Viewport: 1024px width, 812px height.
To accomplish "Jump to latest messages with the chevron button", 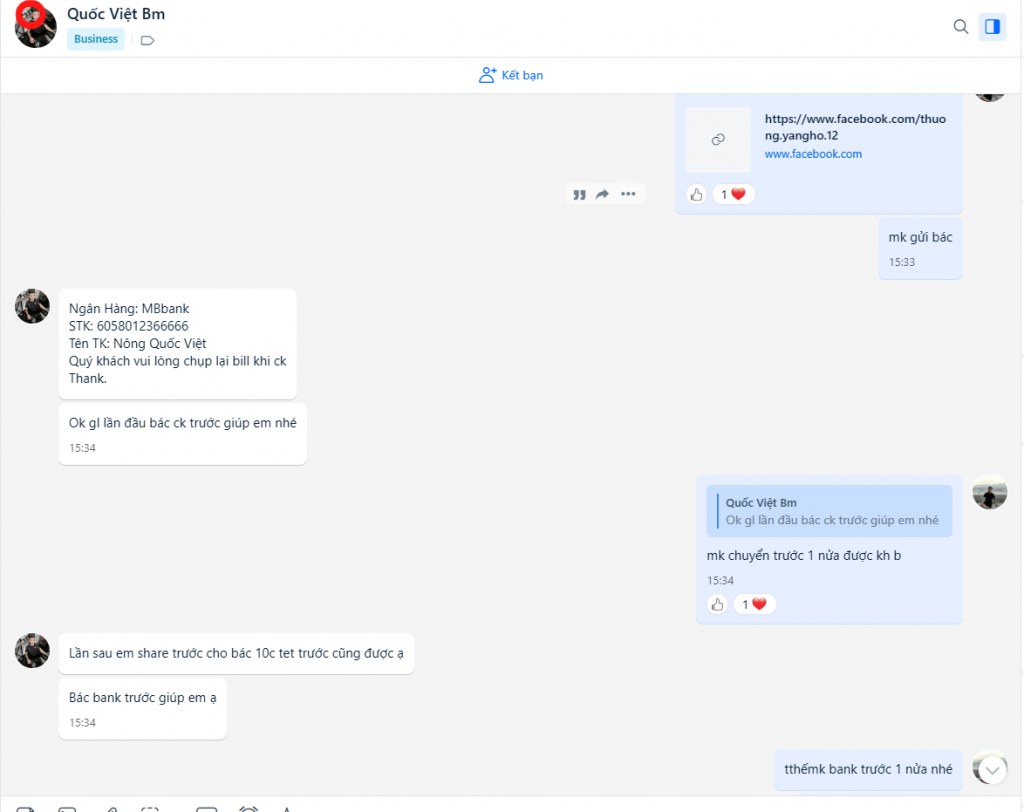I will 990,768.
